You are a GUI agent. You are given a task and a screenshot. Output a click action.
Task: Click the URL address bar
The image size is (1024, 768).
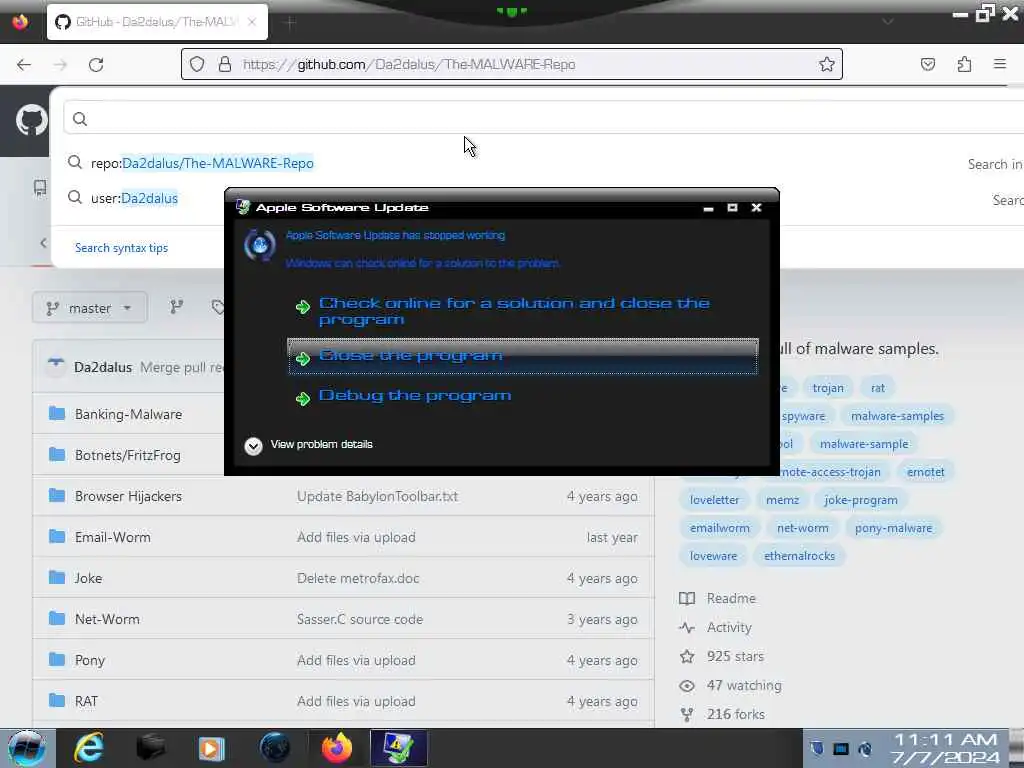tap(511, 64)
